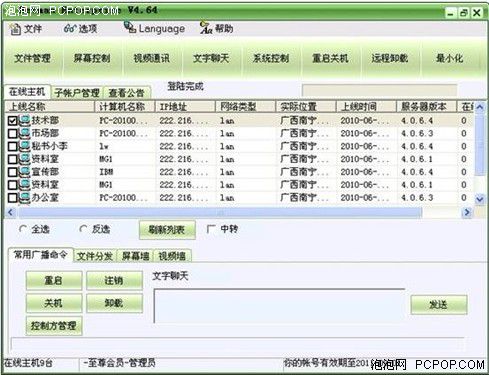Click computer icon beside 市场部
Screen dimensions: 489x375
[24, 133]
